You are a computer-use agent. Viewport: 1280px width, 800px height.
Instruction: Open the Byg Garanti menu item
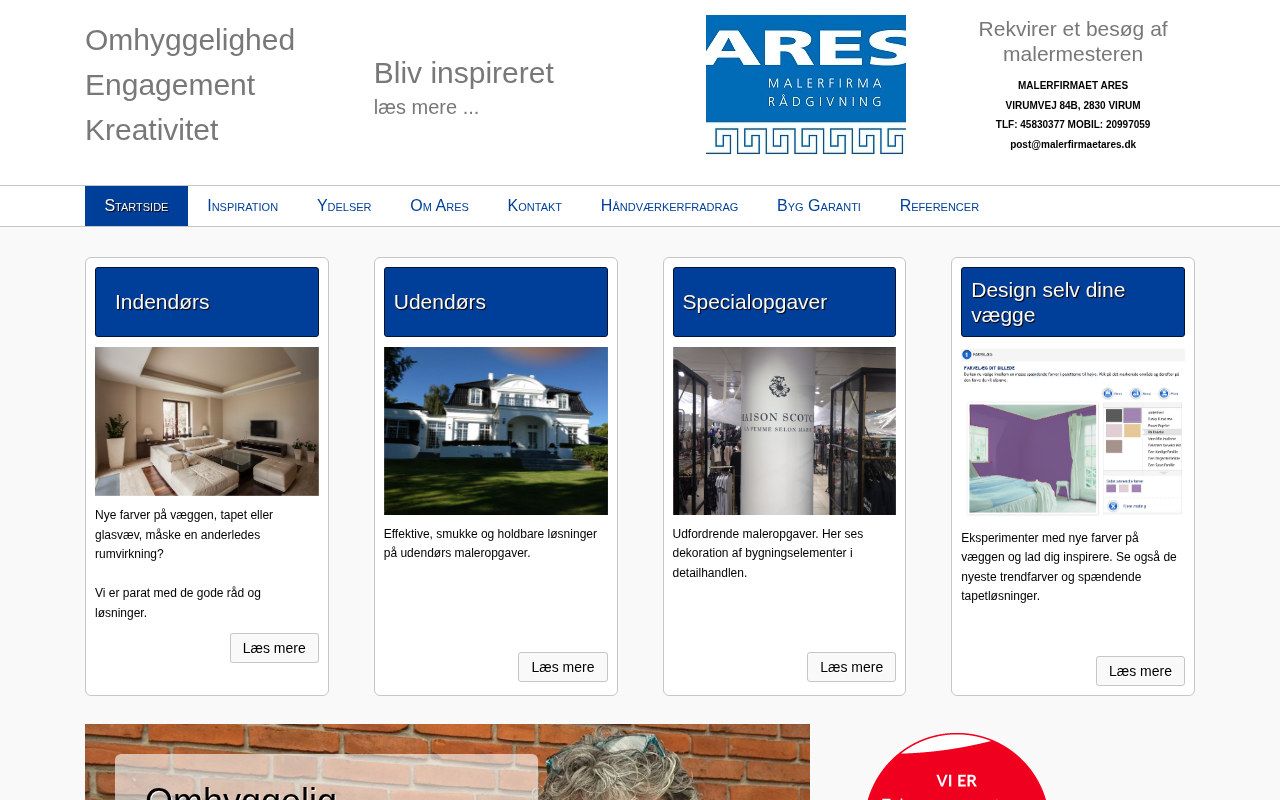(x=819, y=206)
